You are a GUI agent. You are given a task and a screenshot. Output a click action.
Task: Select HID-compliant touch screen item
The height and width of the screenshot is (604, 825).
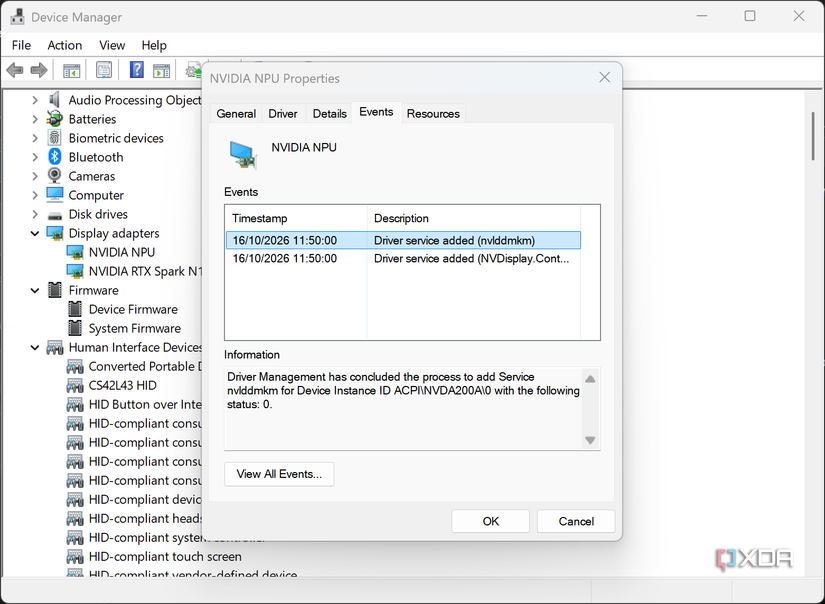(165, 556)
